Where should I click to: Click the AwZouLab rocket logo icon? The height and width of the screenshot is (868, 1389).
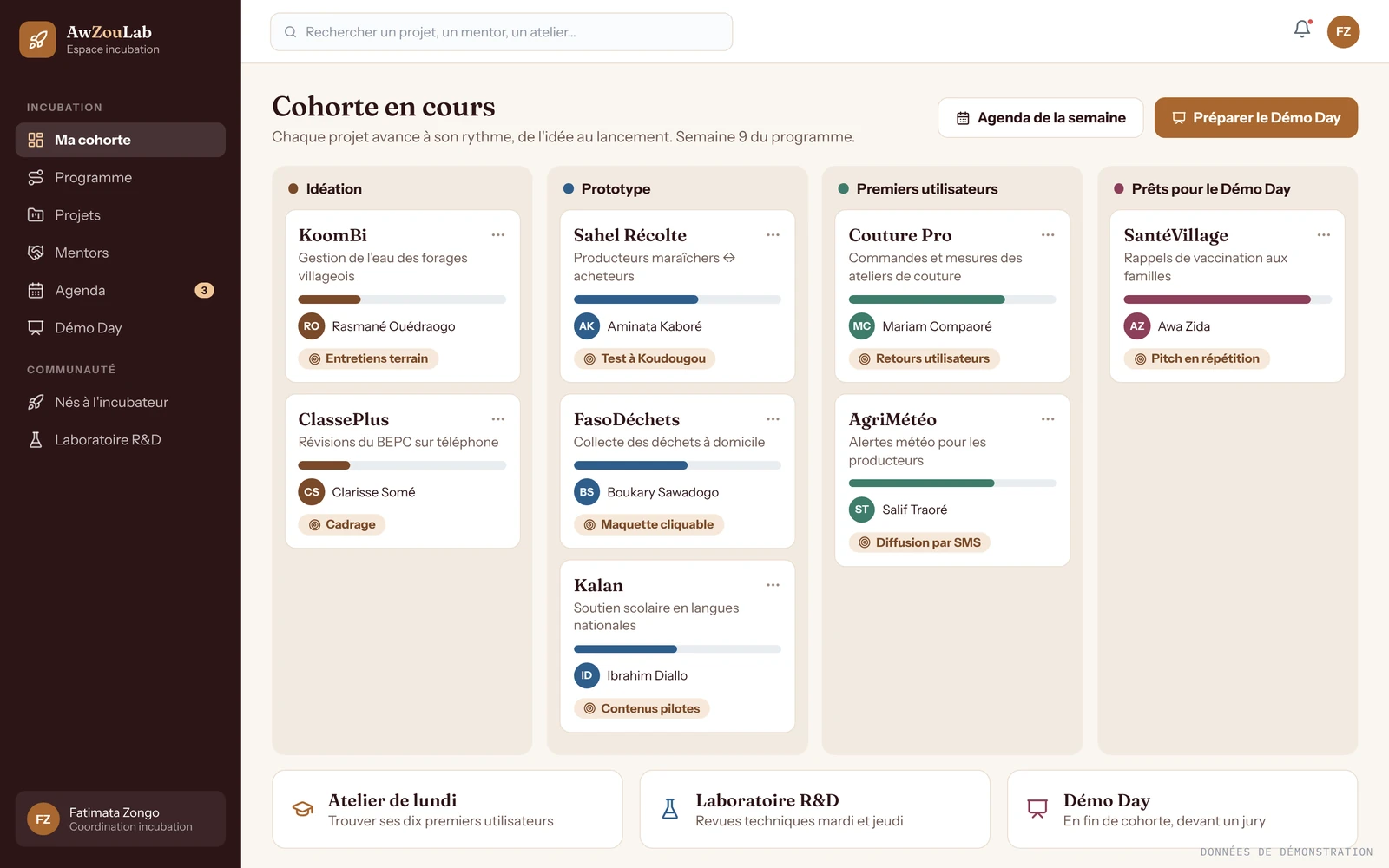pos(37,40)
